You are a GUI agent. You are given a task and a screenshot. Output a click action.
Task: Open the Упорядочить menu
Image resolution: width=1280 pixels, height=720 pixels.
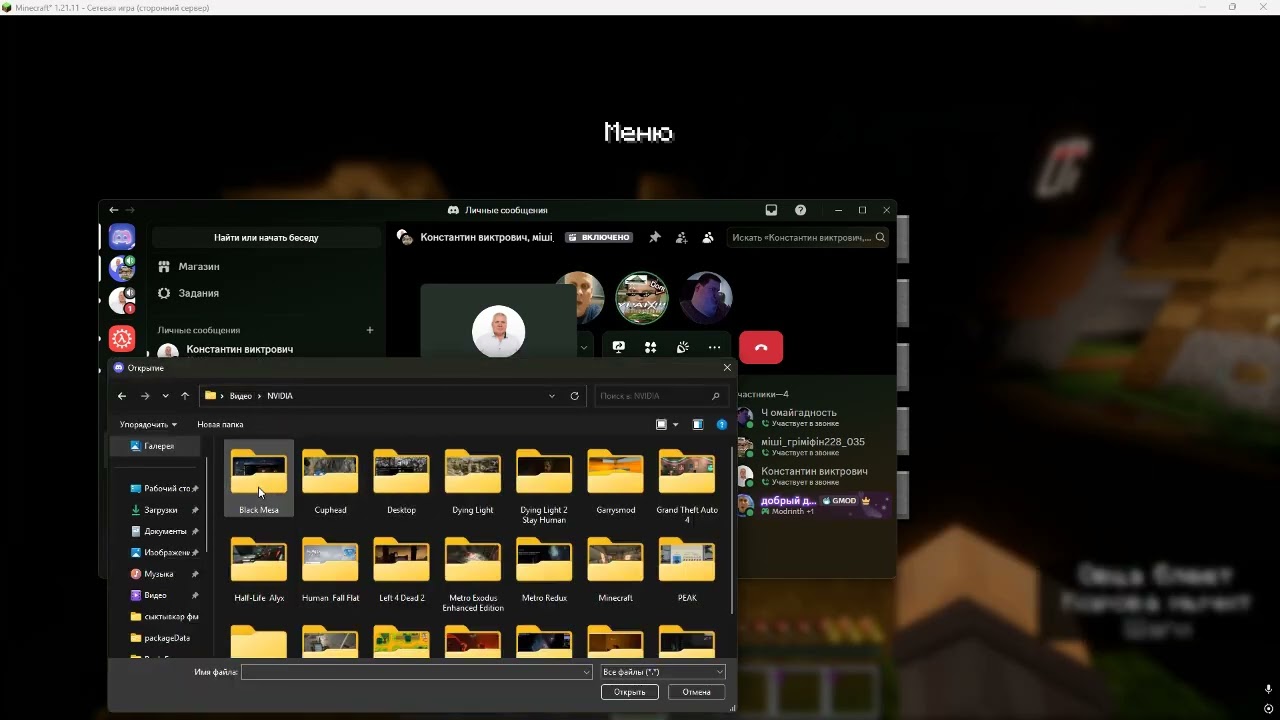[x=148, y=425]
